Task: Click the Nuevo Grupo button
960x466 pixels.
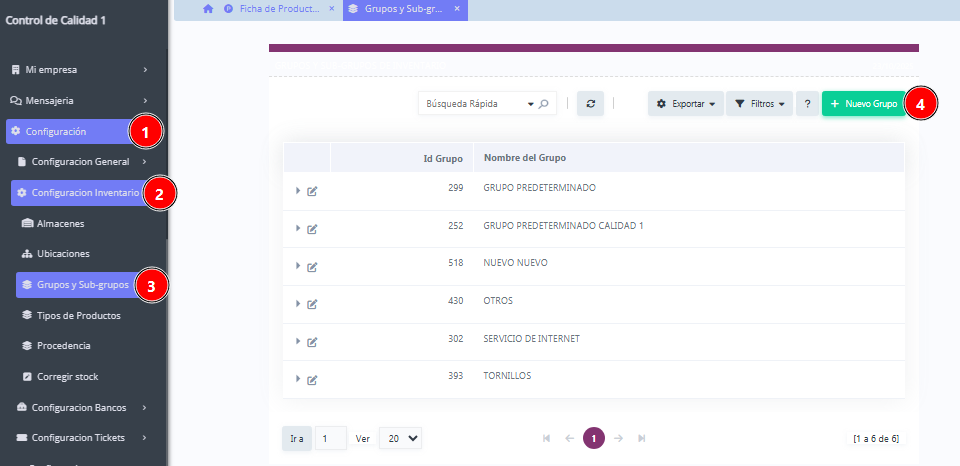Action: 863,103
